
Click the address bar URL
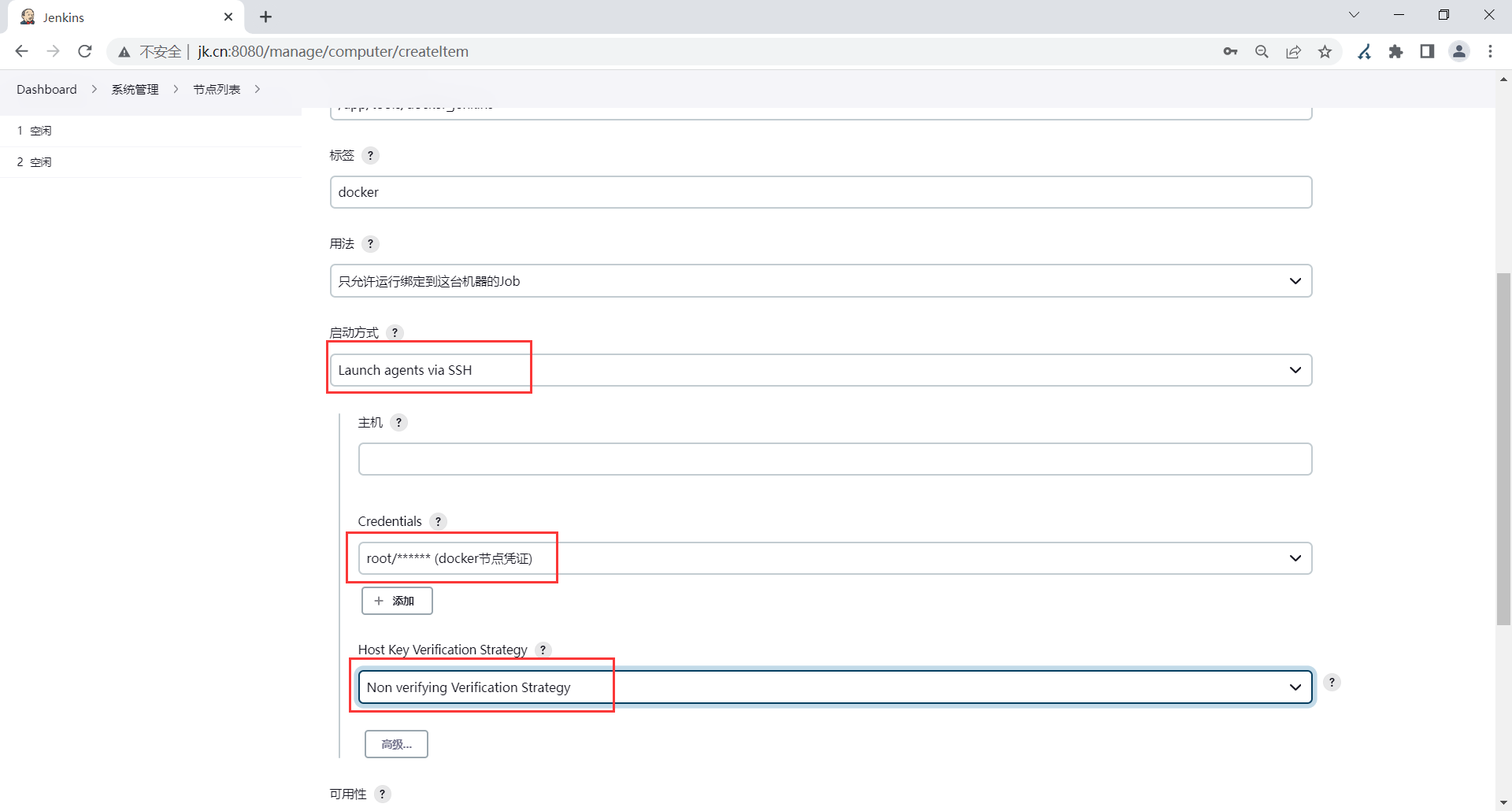(x=333, y=52)
